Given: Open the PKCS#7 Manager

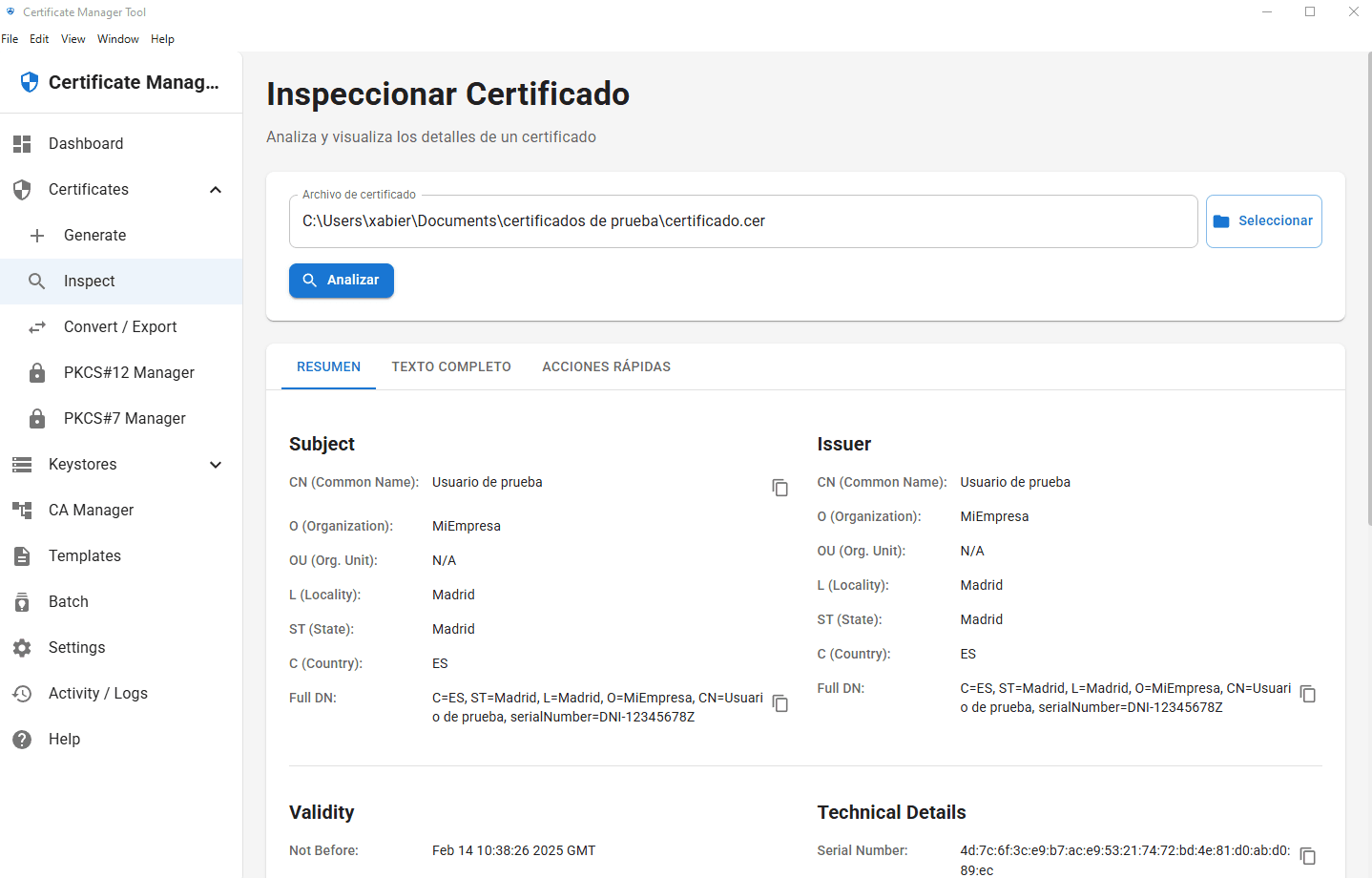Looking at the screenshot, I should click(x=125, y=418).
